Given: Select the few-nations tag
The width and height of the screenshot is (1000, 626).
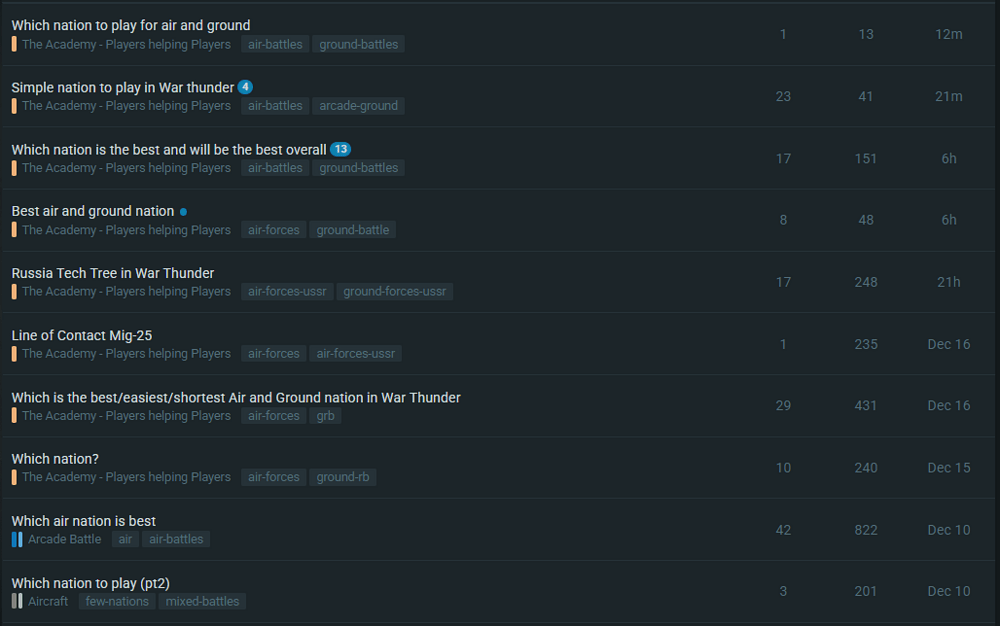Looking at the screenshot, I should (x=117, y=601).
